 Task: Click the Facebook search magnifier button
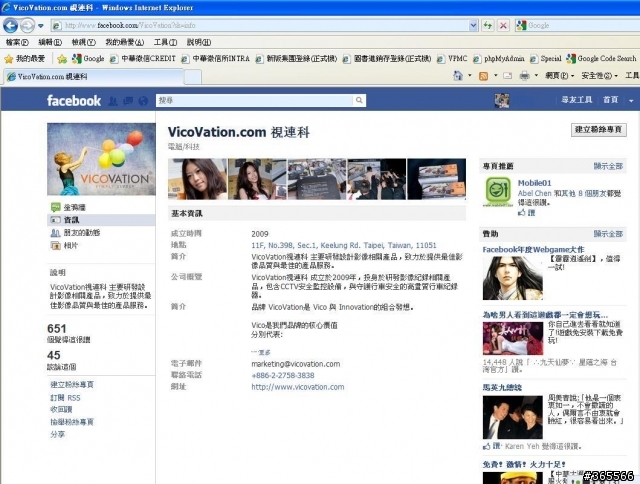click(x=359, y=100)
